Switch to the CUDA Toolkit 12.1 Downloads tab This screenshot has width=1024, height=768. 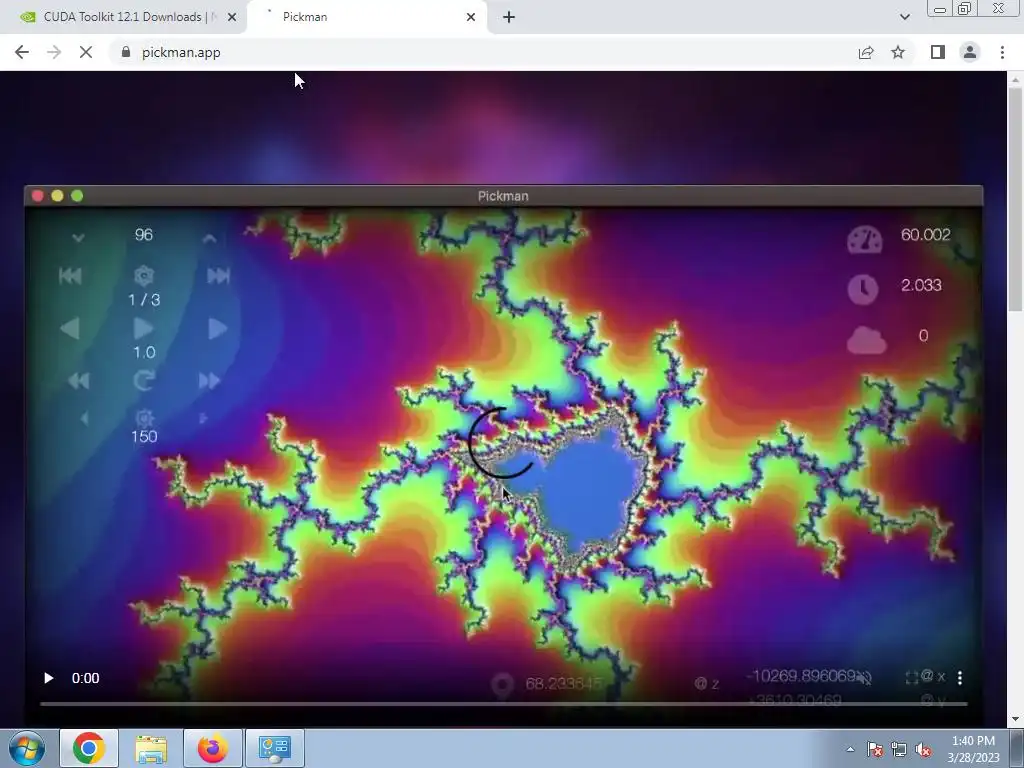tap(123, 17)
